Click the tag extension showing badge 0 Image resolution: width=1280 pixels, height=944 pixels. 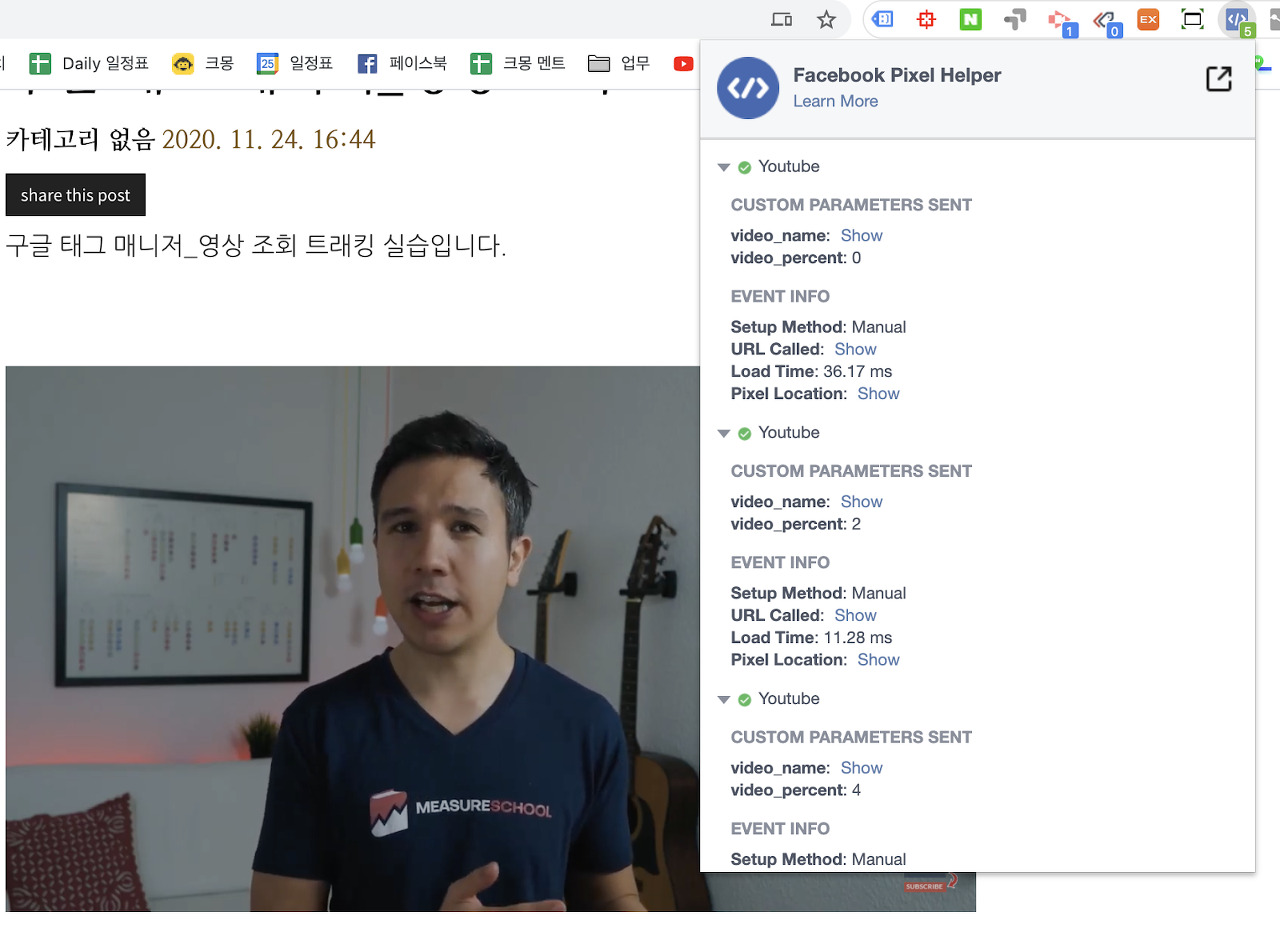point(1105,21)
